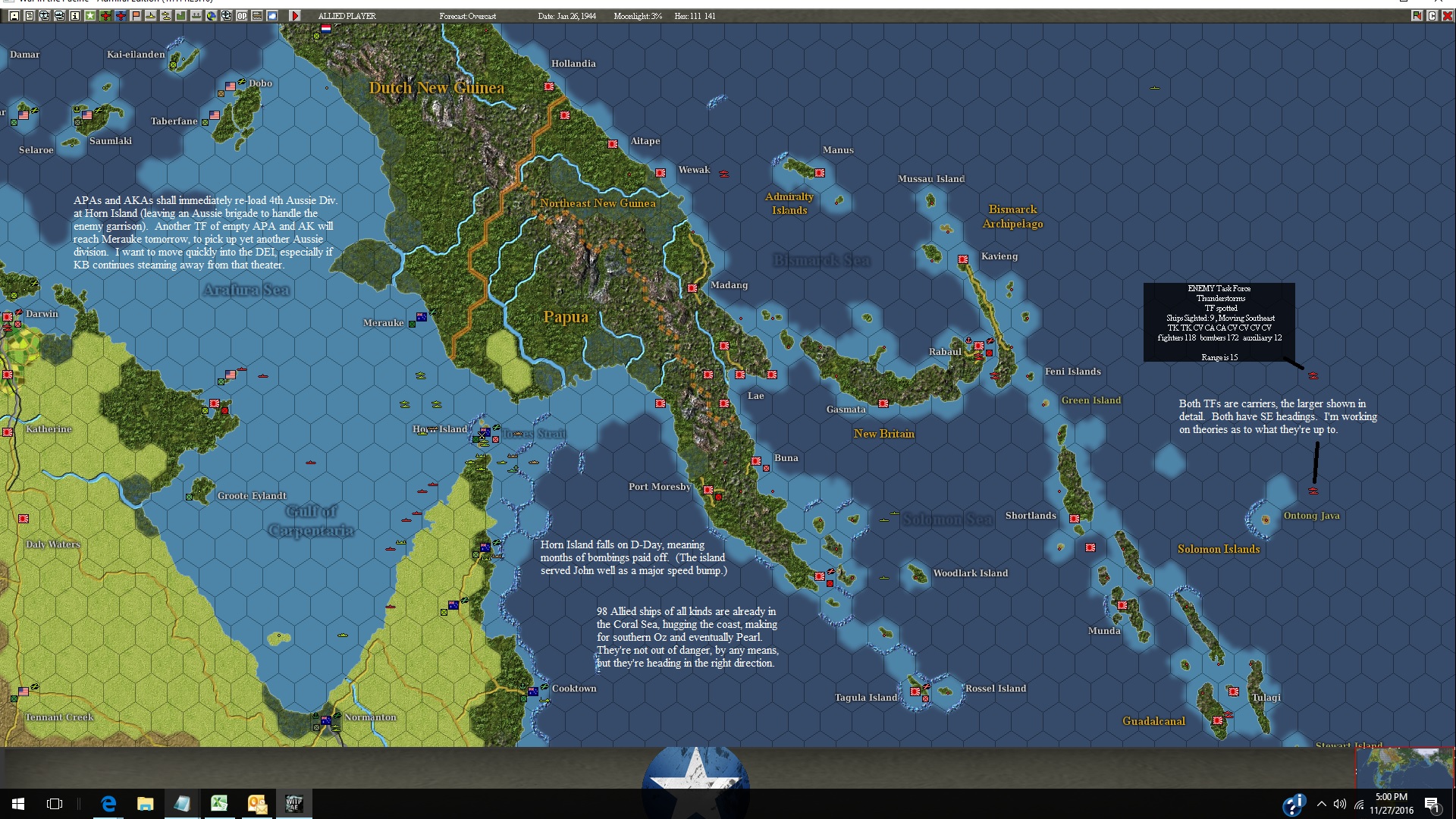Toggle the single yellow ship display icon
1456x819 pixels.
pos(151,16)
